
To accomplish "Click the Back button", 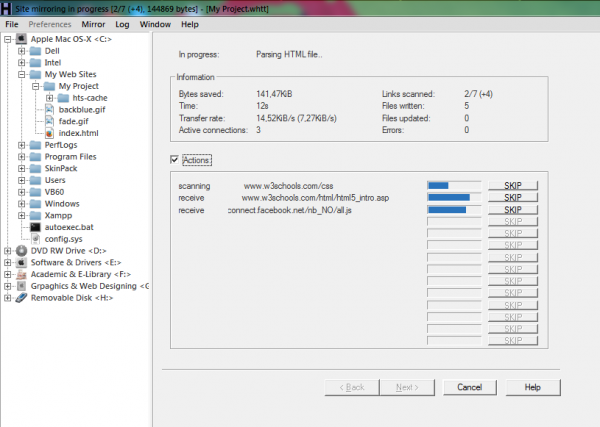I will [x=352, y=387].
